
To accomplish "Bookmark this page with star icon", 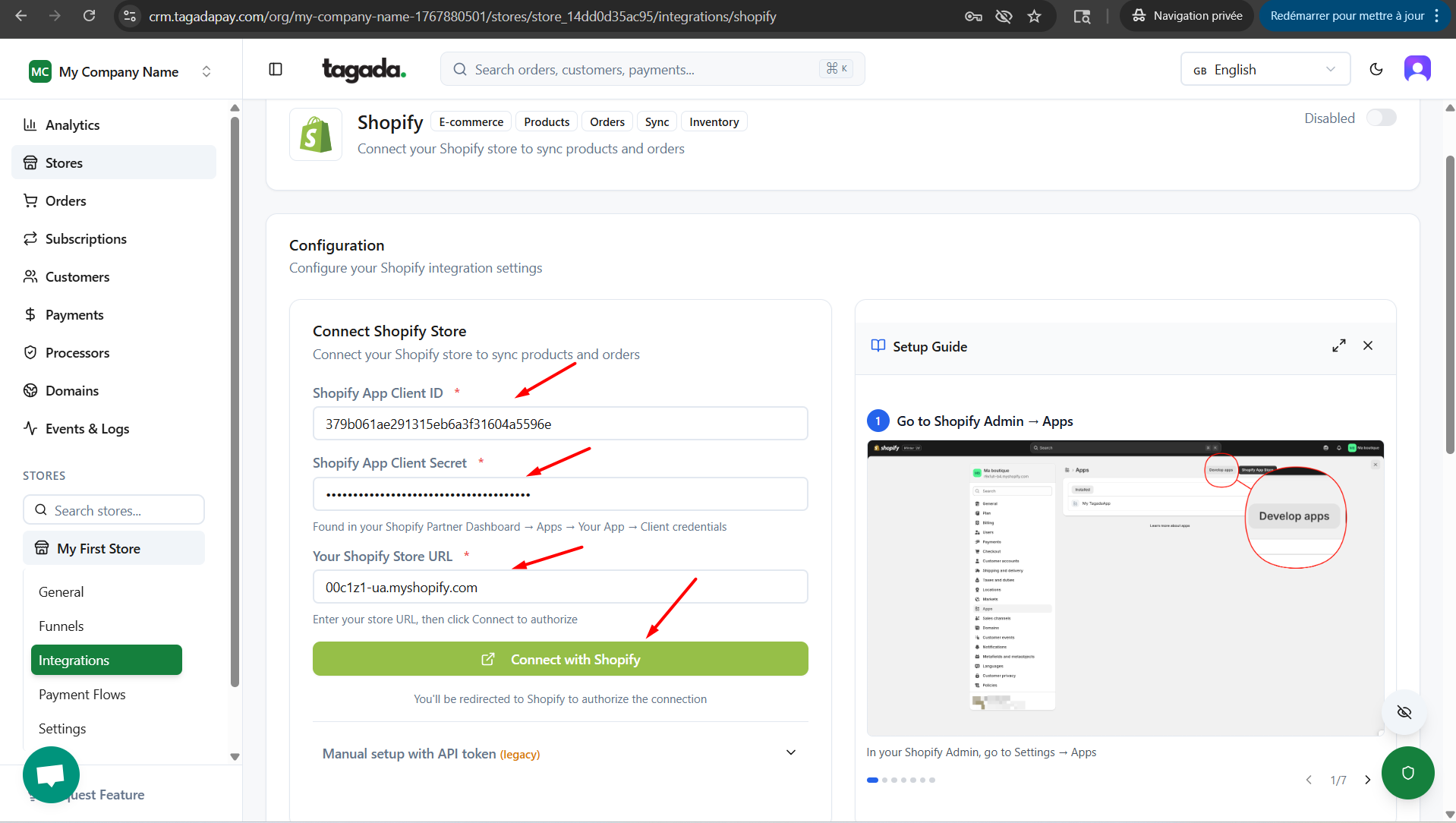I will coord(1034,16).
